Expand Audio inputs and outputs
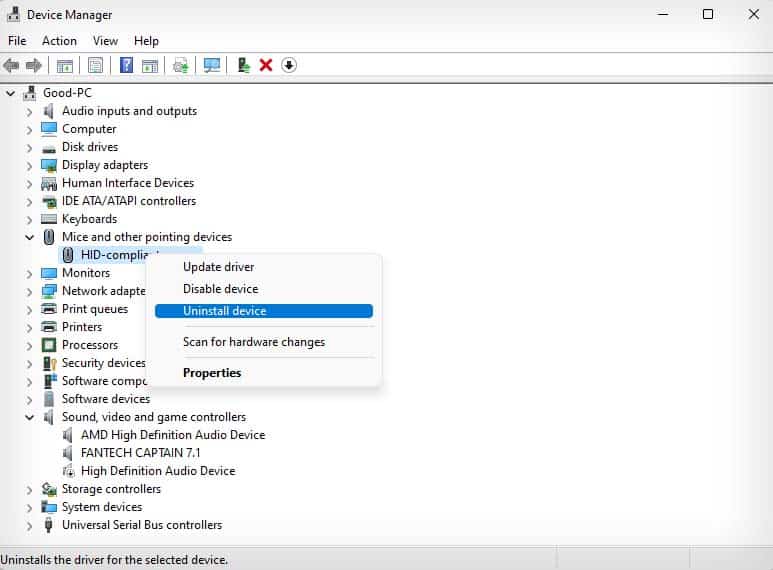This screenshot has width=773, height=570. tap(29, 112)
